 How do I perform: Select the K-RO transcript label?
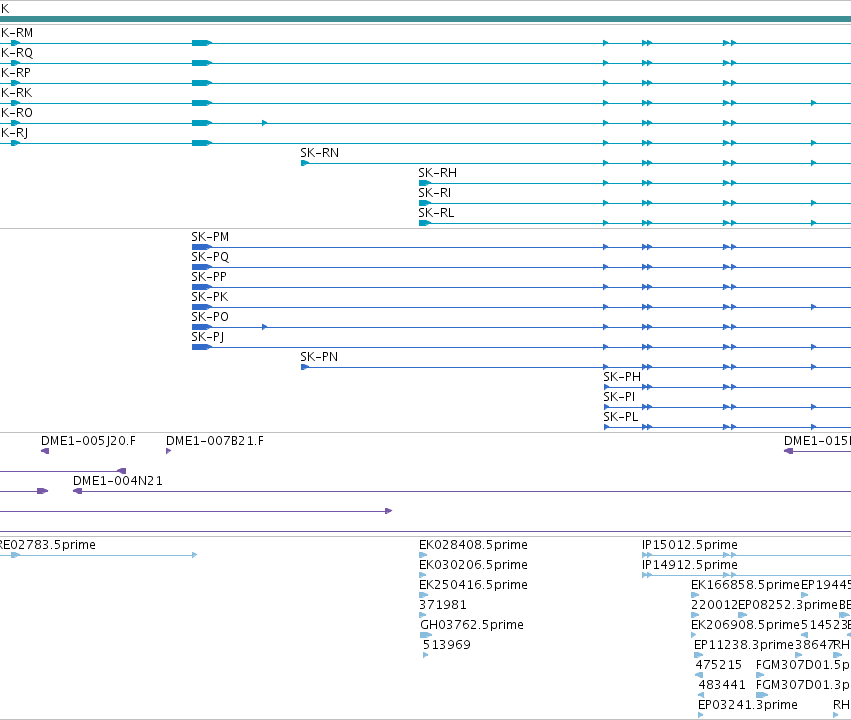[x=17, y=113]
